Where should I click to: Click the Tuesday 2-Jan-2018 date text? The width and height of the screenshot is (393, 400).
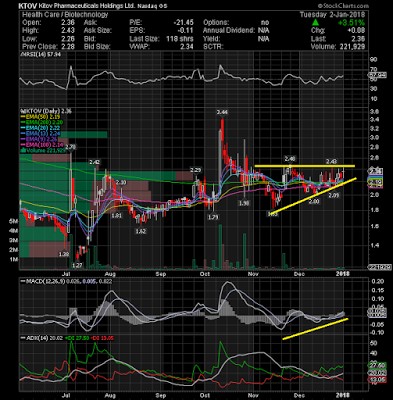(x=332, y=15)
